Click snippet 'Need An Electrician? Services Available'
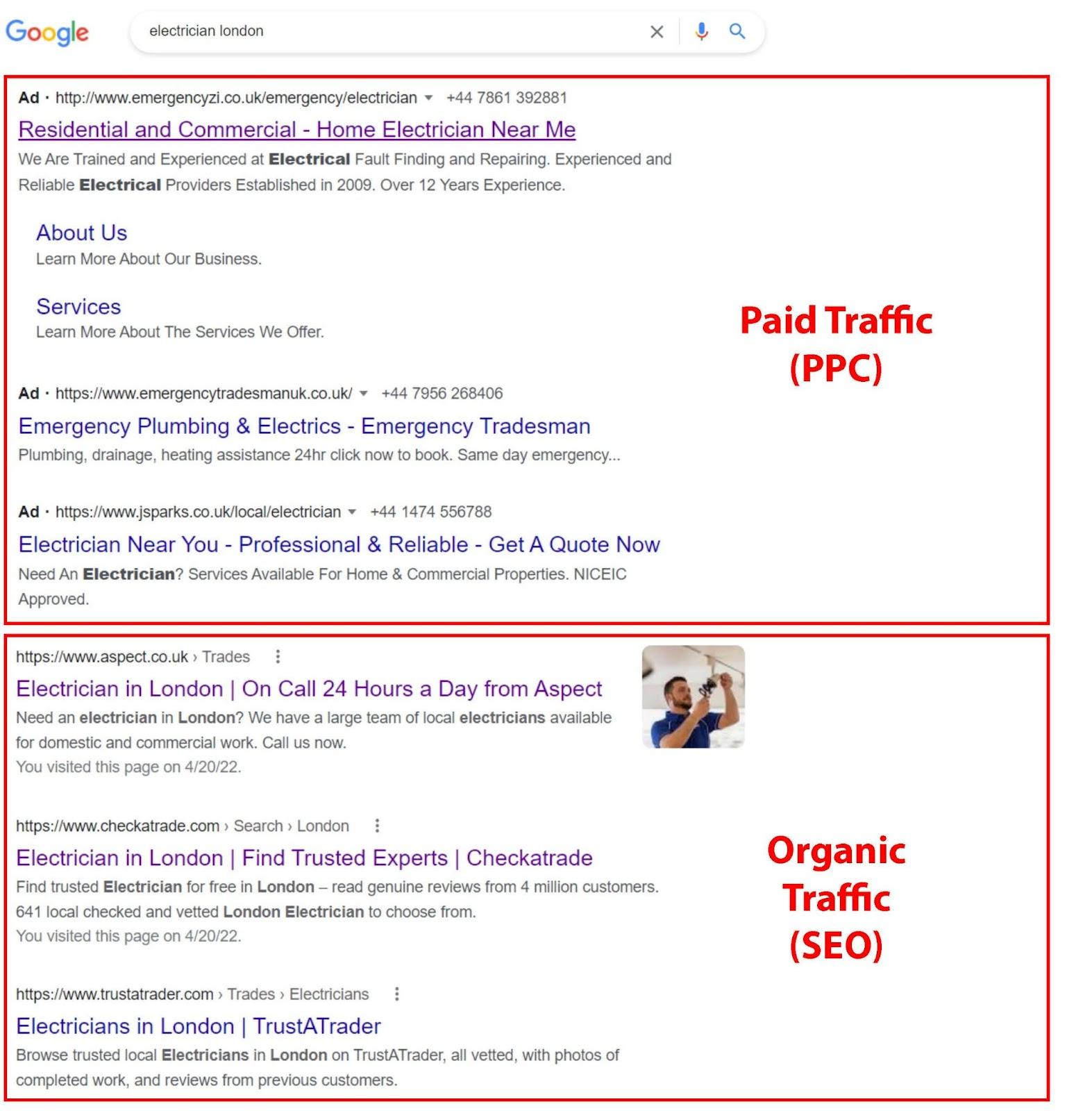The image size is (1092, 1111). [x=322, y=587]
